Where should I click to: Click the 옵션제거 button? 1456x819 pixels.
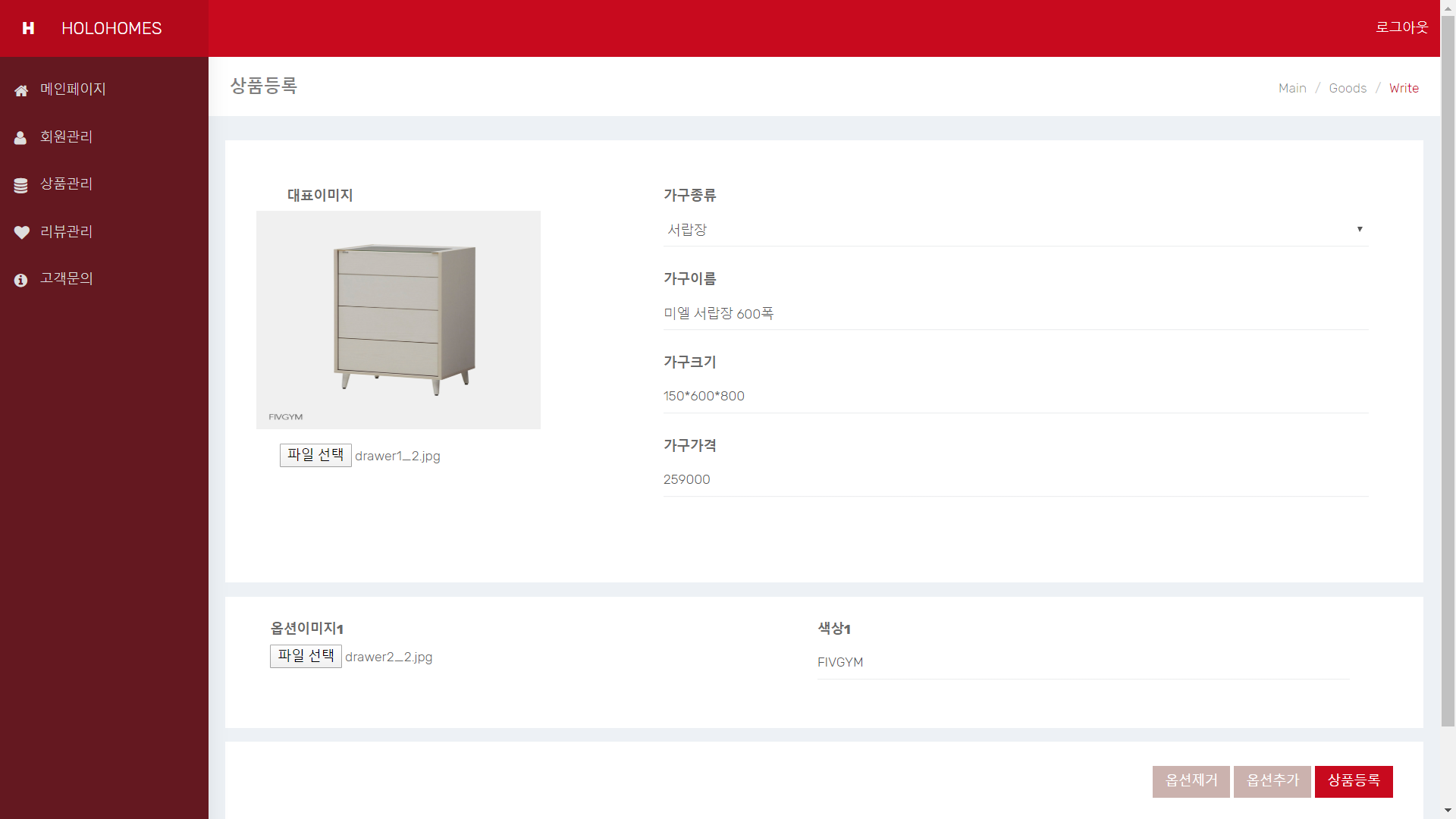(x=1191, y=781)
